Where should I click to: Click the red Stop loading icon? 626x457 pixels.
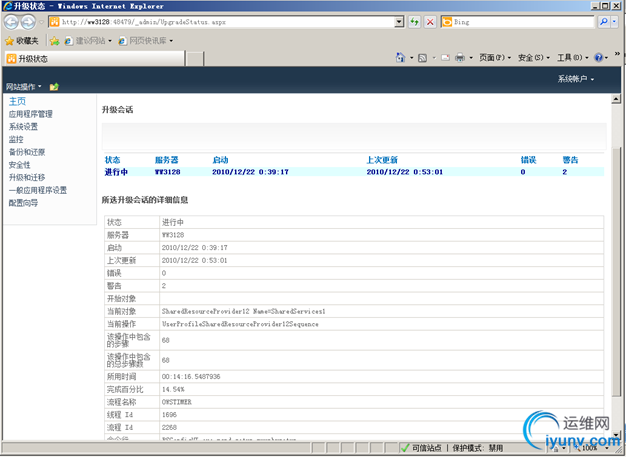pyautogui.click(x=430, y=22)
